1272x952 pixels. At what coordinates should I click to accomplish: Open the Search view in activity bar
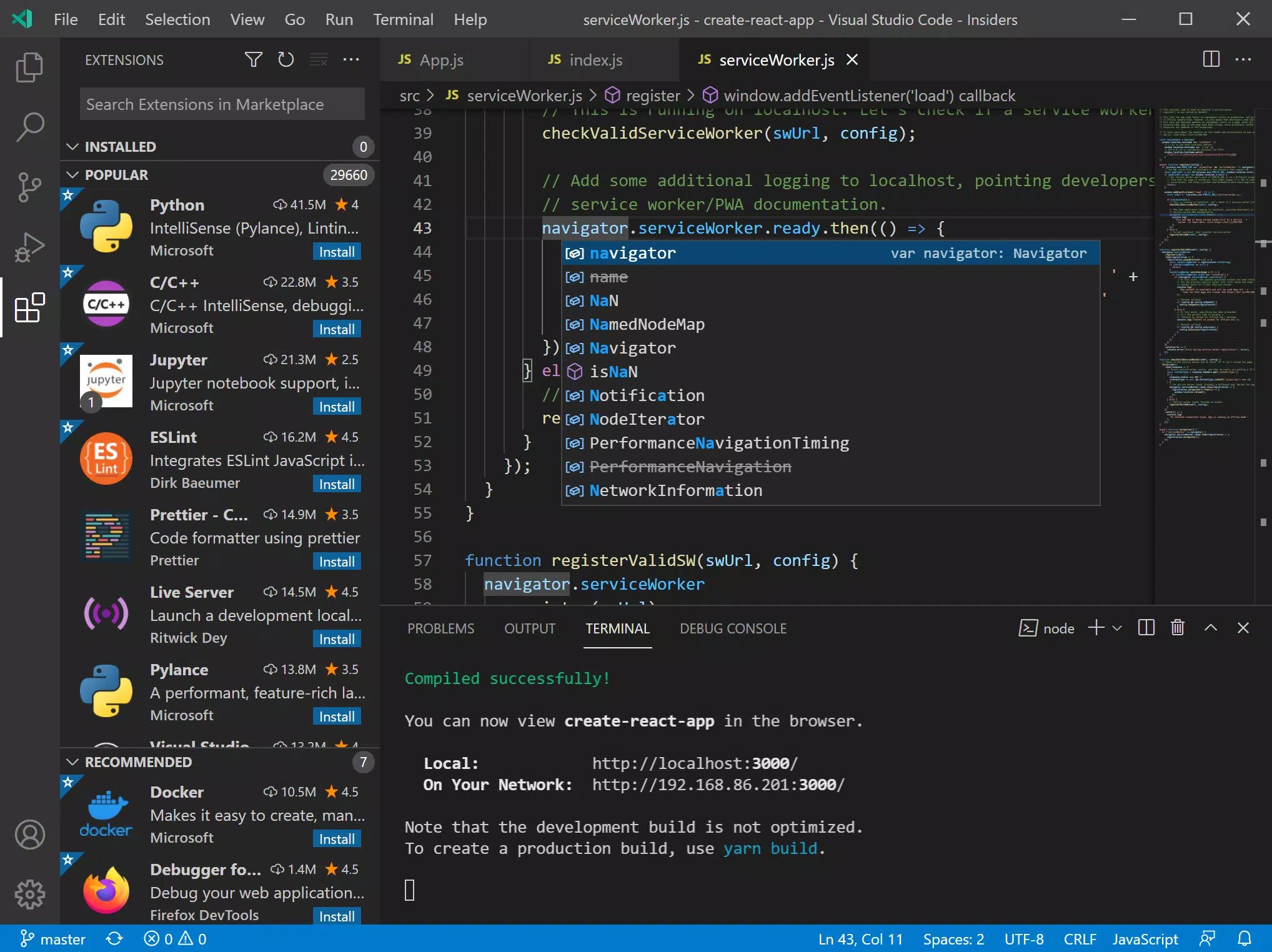(x=29, y=127)
